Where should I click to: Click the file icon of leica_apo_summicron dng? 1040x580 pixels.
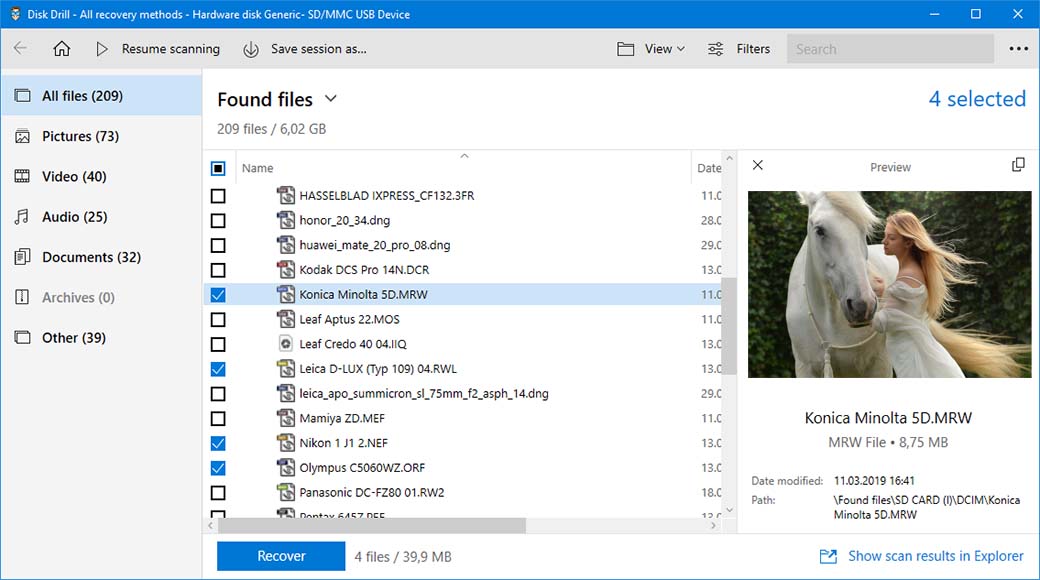[286, 394]
